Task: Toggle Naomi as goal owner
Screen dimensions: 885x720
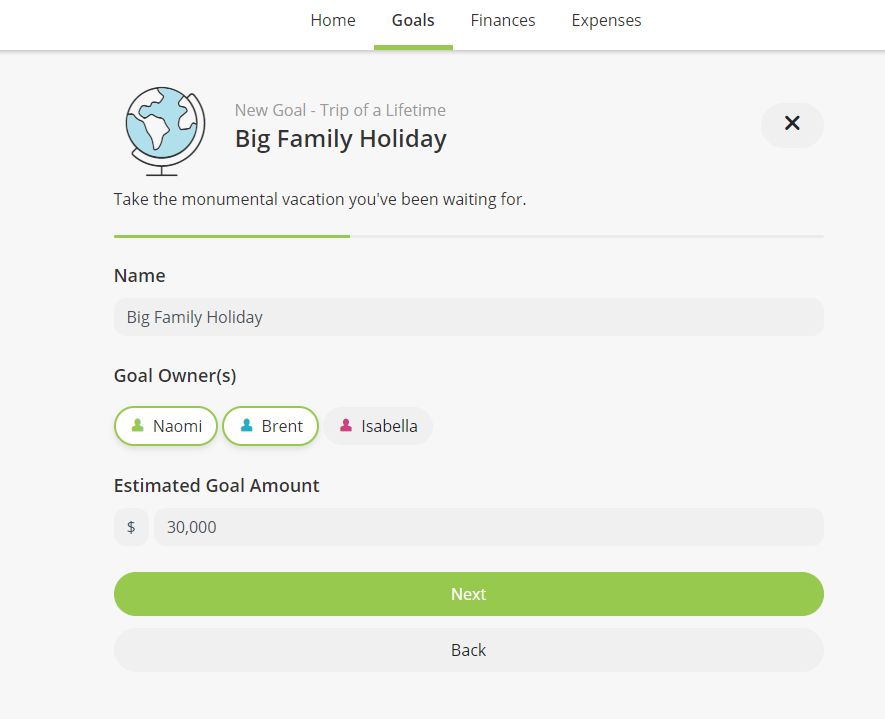Action: coord(166,426)
